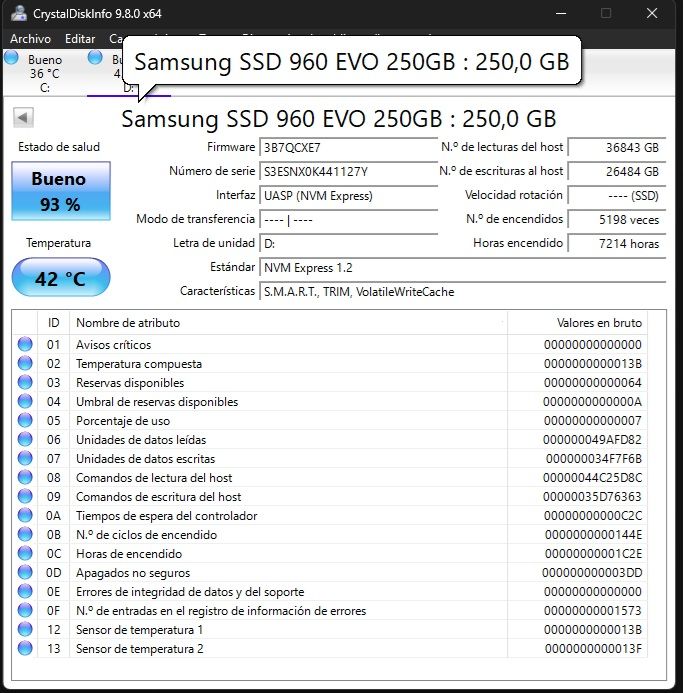Select raw value 00000000001C2E
Viewport: 684px width, 693px height.
(593, 554)
